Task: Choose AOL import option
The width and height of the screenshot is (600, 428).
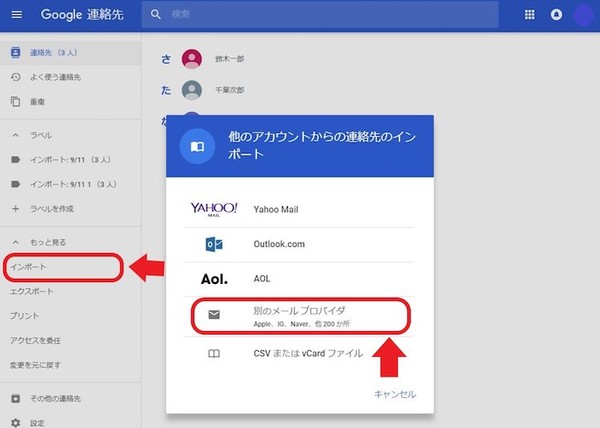Action: point(299,279)
